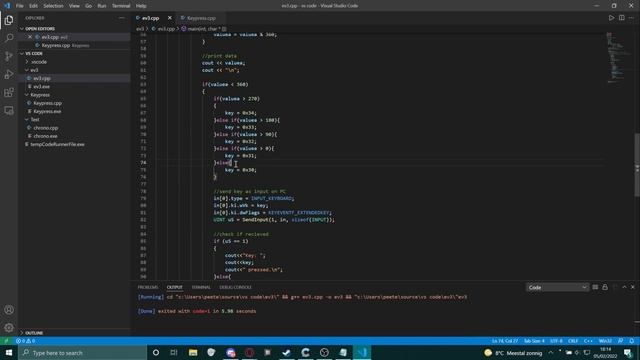Show hidden system tray icons
This screenshot has width=640, height=360.
[551, 353]
